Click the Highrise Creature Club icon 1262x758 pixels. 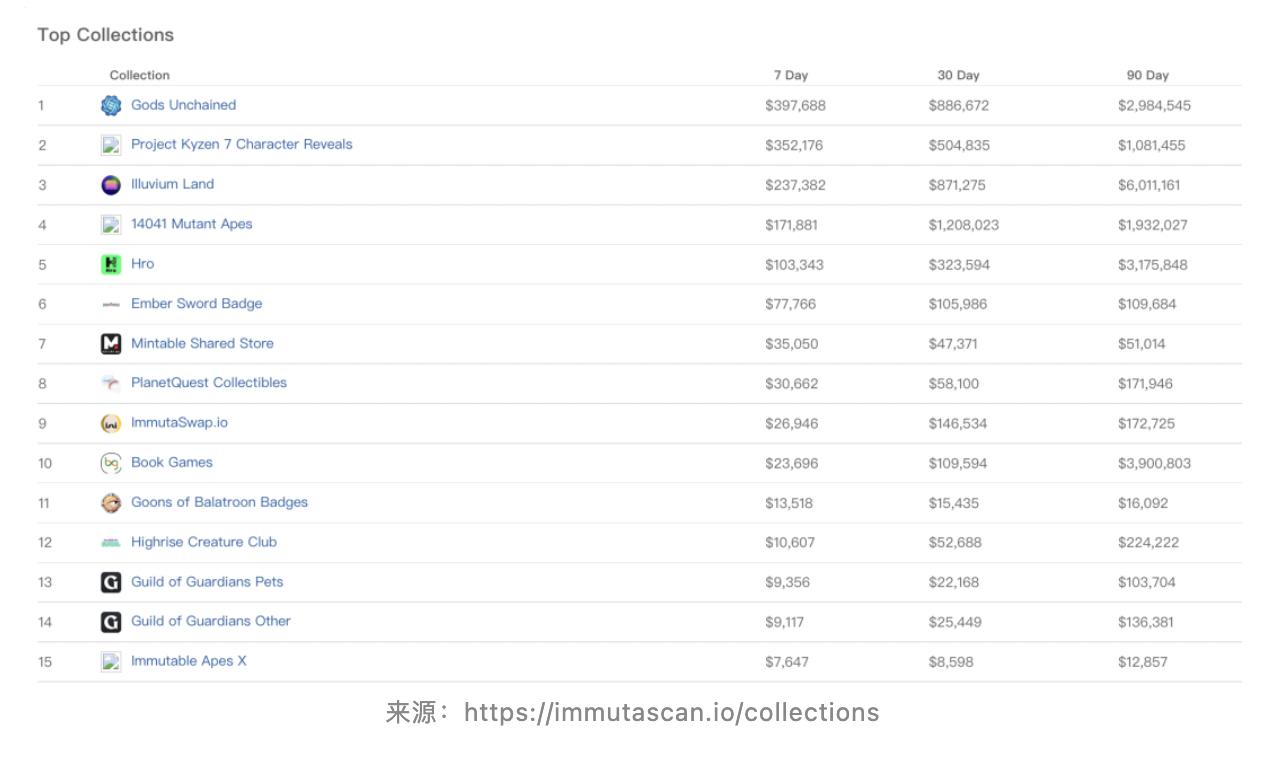tap(111, 542)
